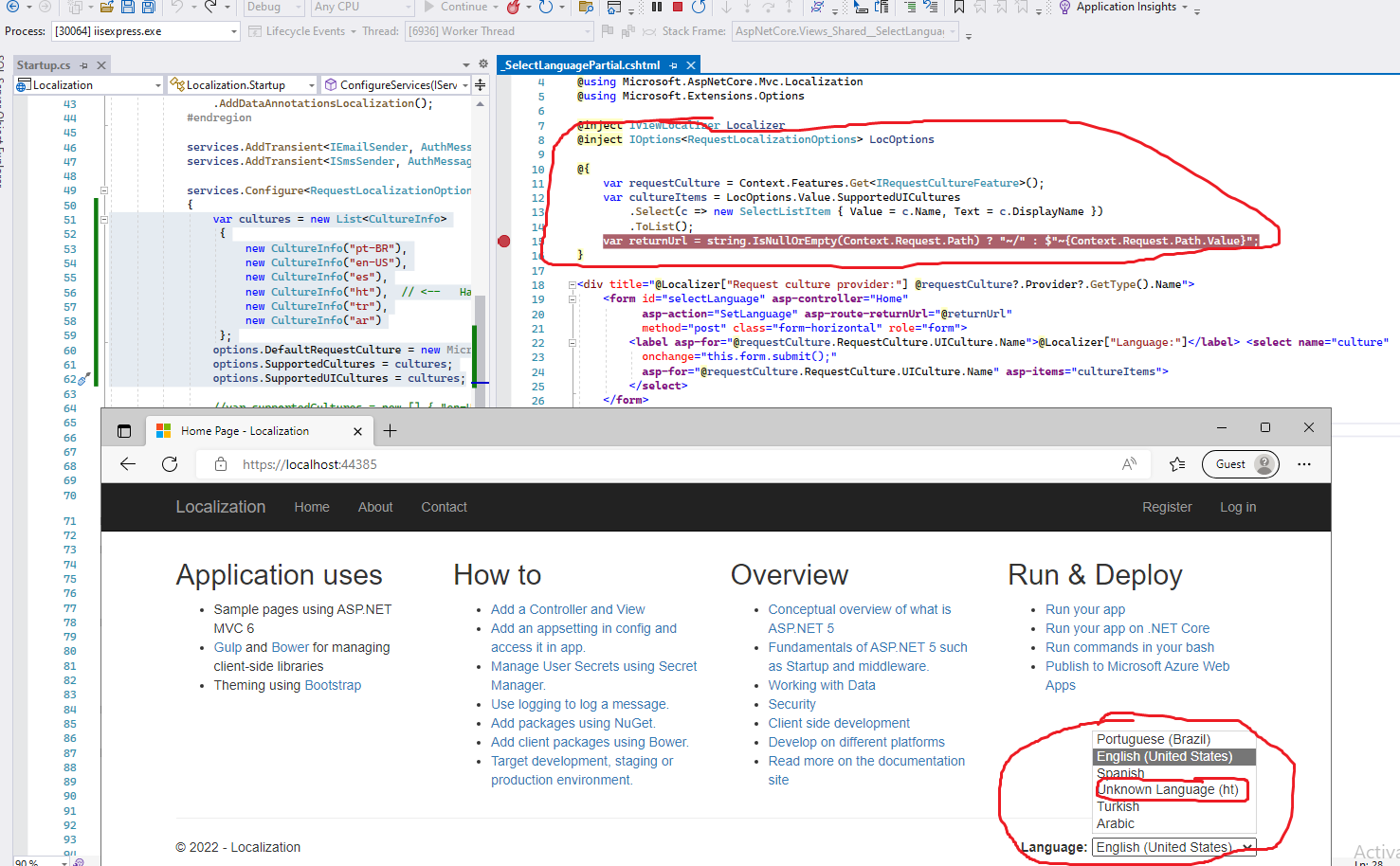1400x866 pixels.
Task: Open the Debug configuration dropdown
Action: coord(273,7)
